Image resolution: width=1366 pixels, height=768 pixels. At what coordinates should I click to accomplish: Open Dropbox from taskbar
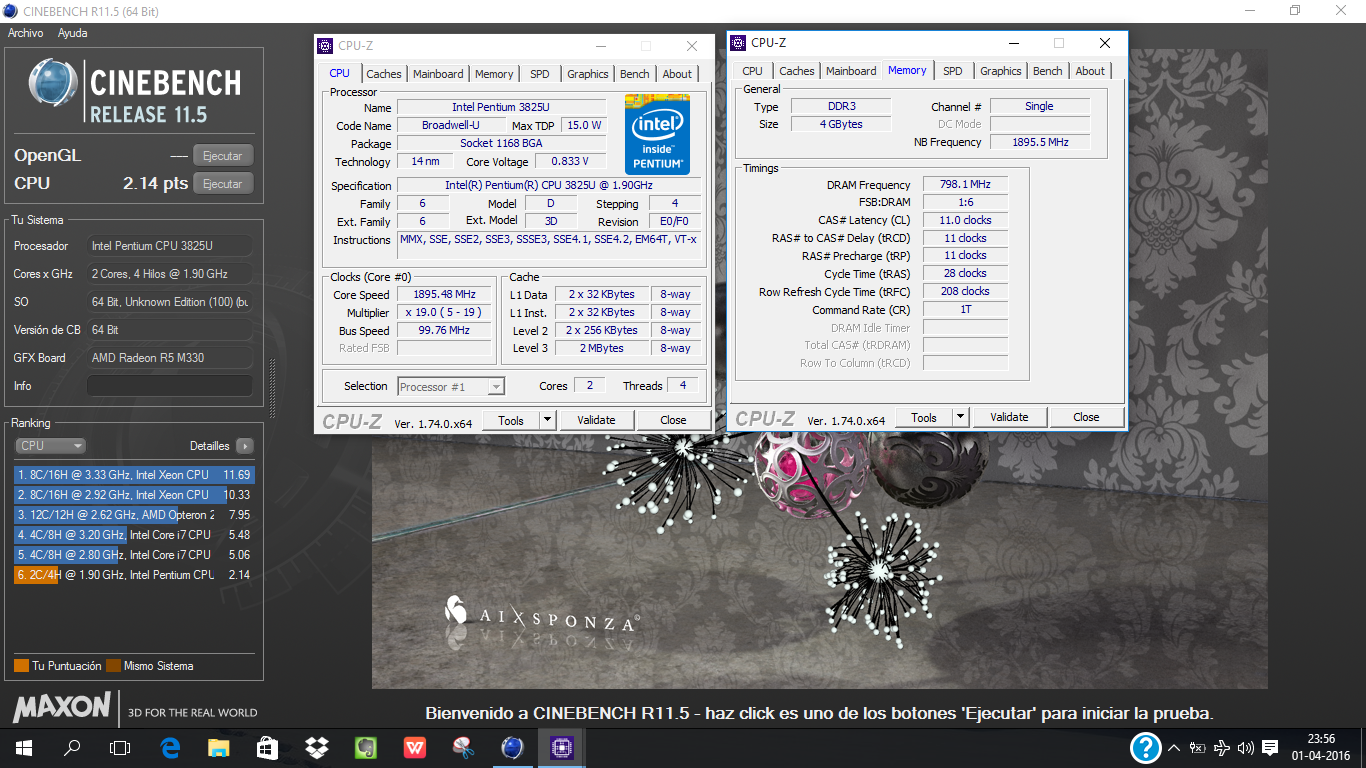click(x=317, y=747)
